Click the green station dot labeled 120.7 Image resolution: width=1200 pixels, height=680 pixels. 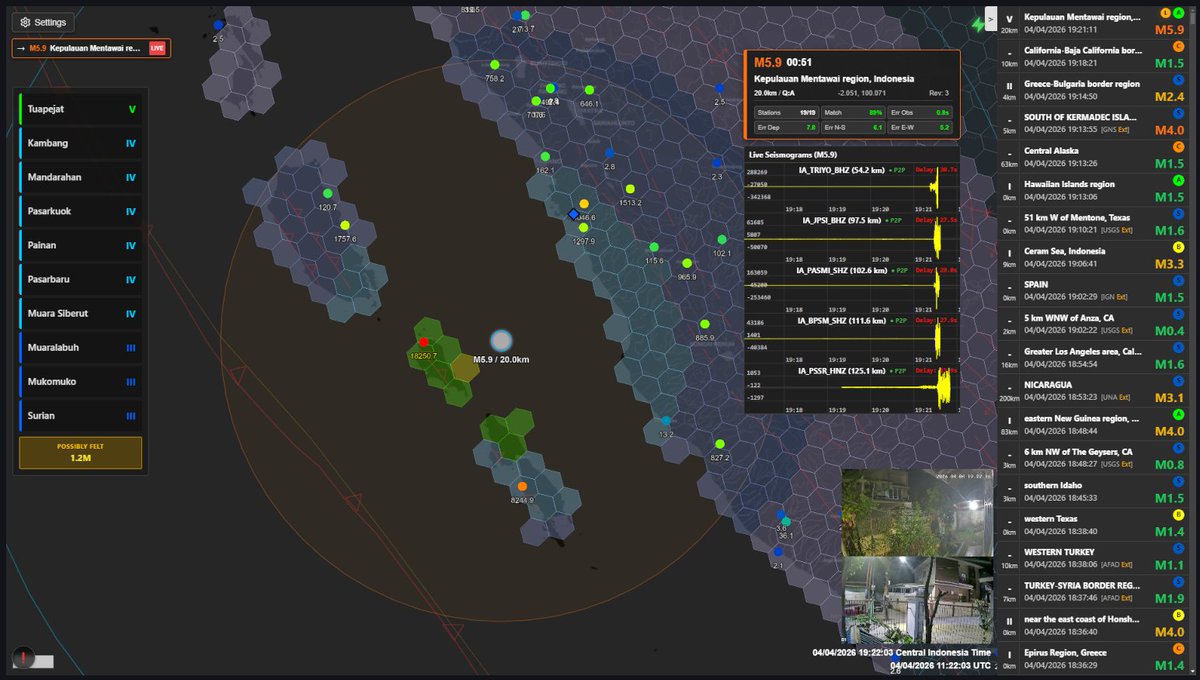point(327,193)
